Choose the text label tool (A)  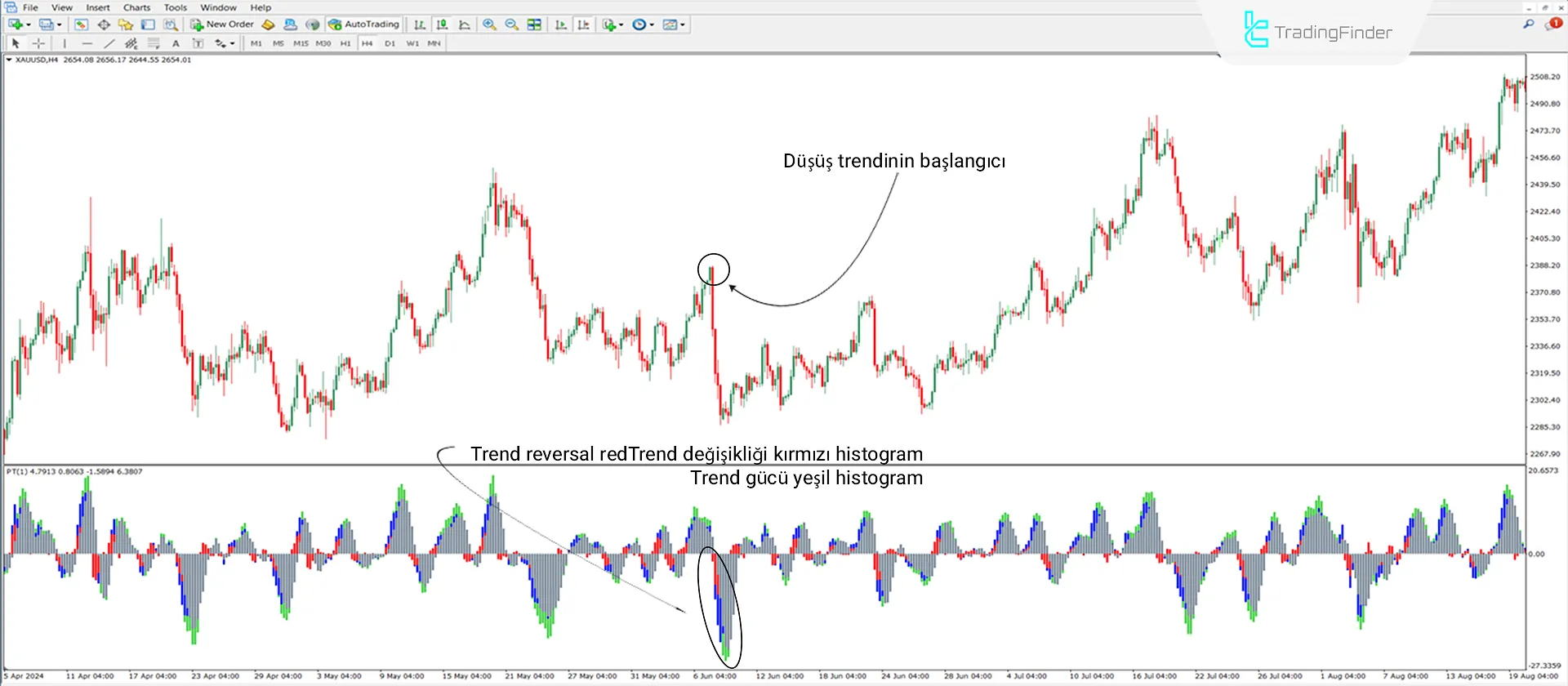pos(176,43)
